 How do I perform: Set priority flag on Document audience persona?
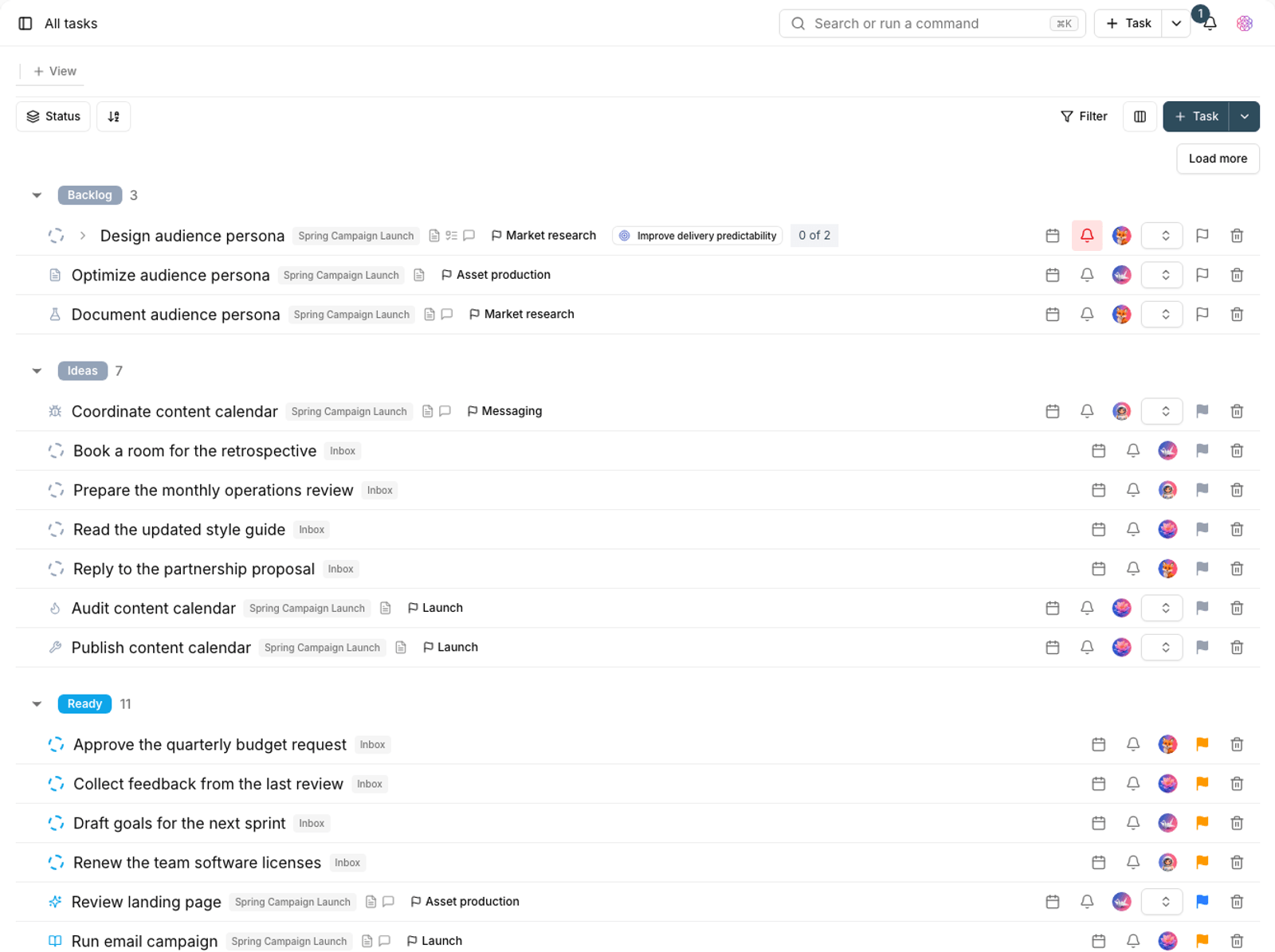[x=1202, y=314]
